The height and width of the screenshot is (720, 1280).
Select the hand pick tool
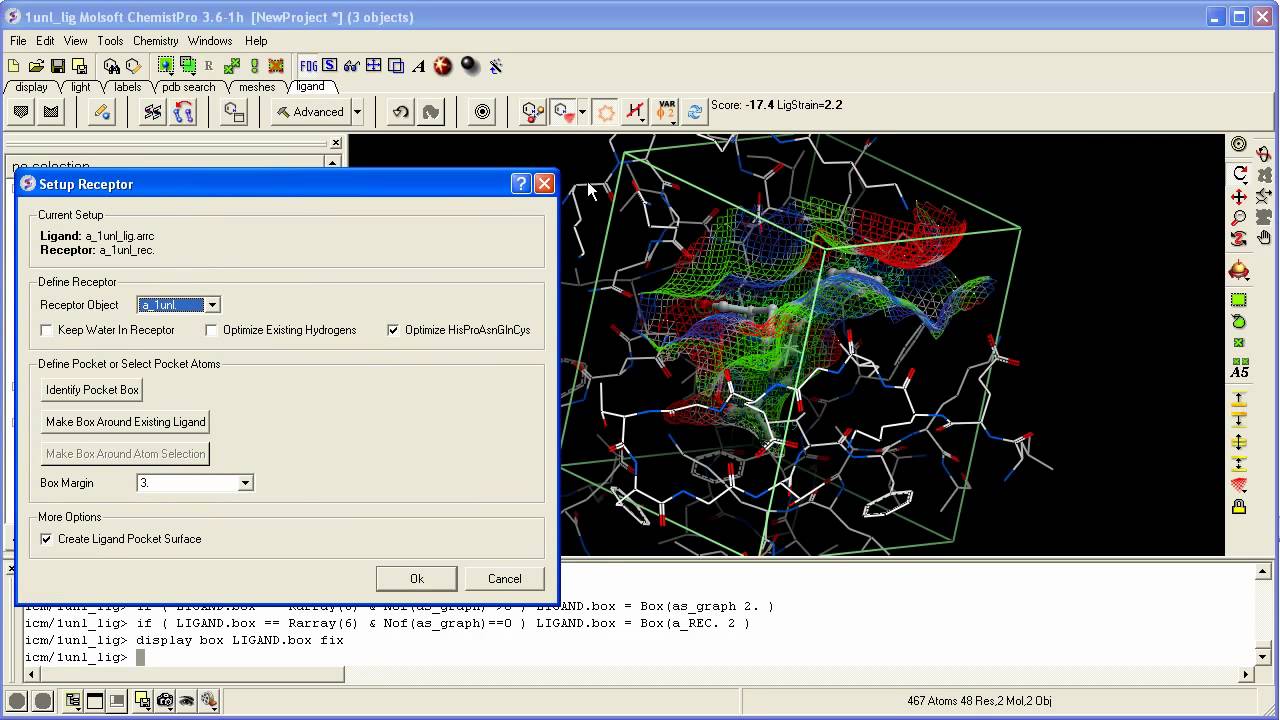click(x=1264, y=238)
